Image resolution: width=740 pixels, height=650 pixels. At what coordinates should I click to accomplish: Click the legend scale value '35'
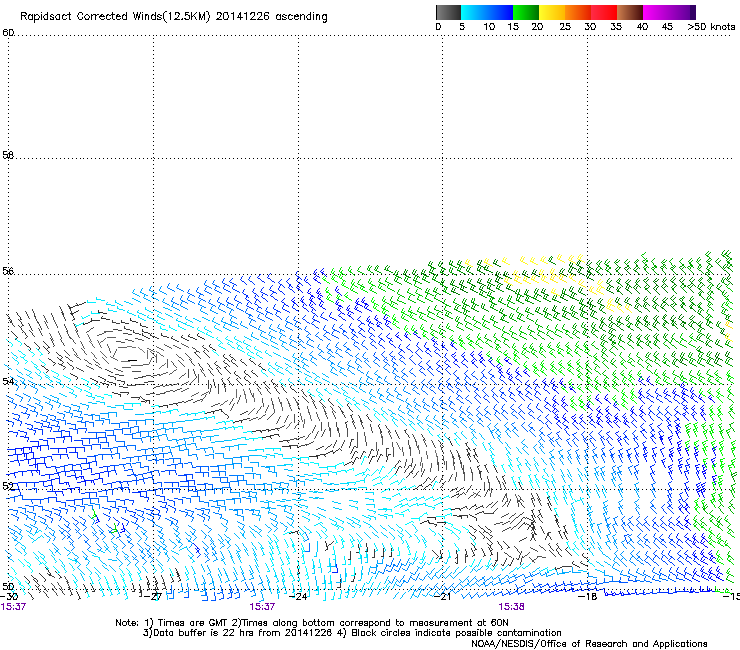click(616, 27)
